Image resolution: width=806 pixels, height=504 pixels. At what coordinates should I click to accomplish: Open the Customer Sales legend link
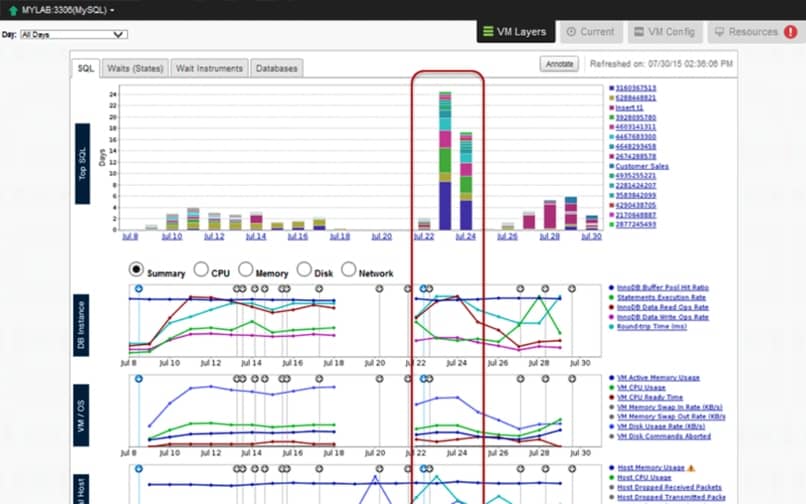coord(642,165)
